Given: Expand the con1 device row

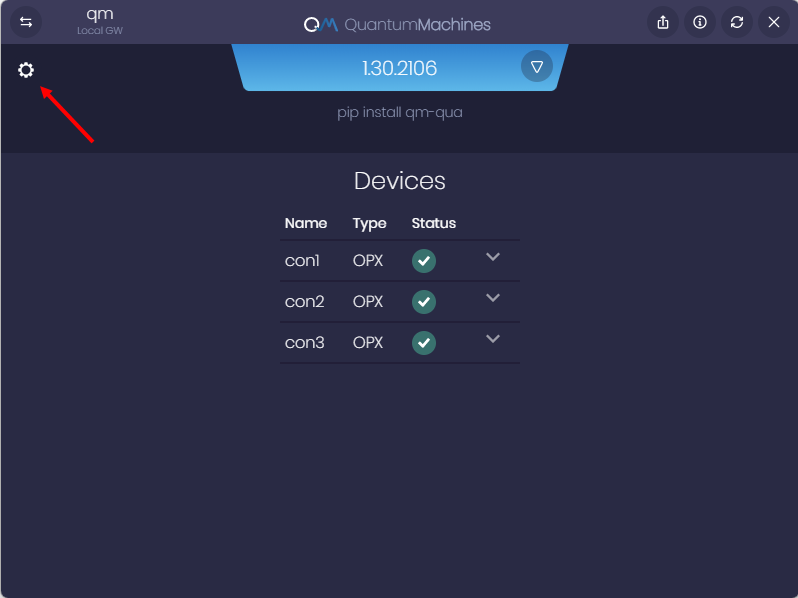Looking at the screenshot, I should 492,257.
